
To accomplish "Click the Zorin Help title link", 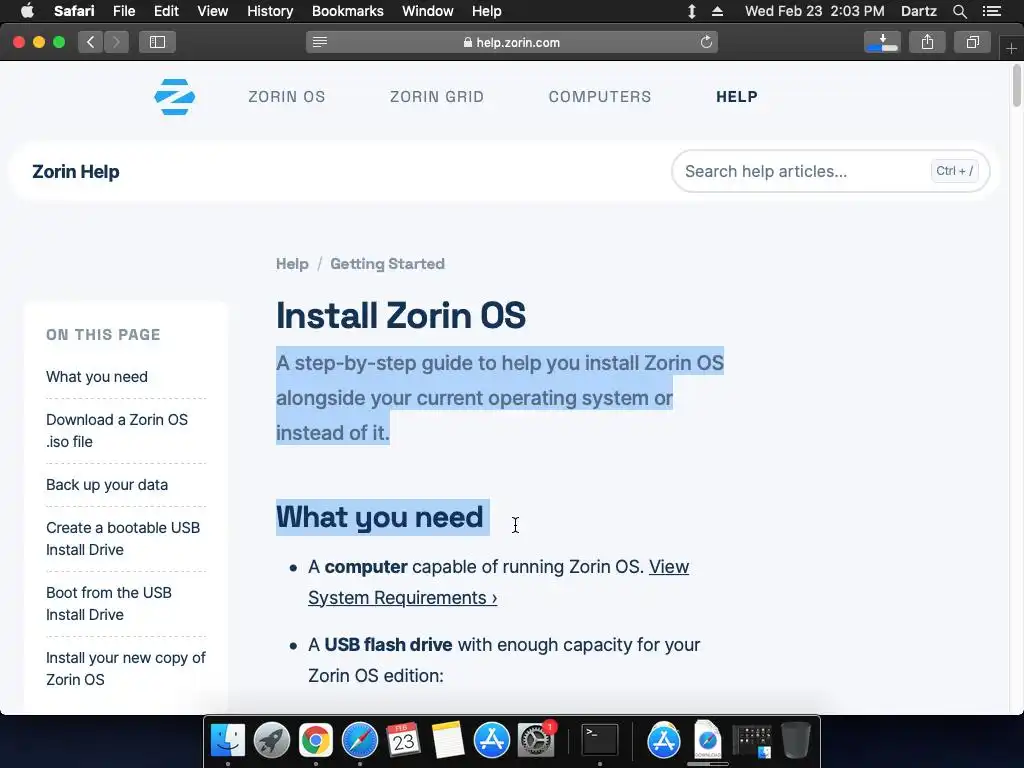I will pyautogui.click(x=76, y=172).
